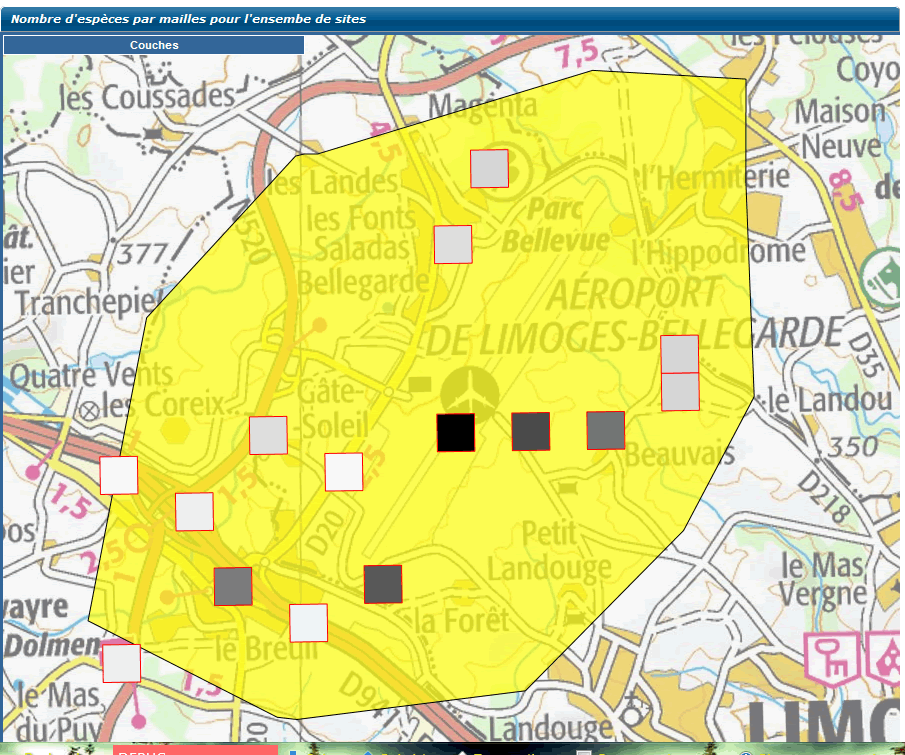Select the dark gray cell right of the black cell
Screen dimensions: 905x755
(x=531, y=431)
